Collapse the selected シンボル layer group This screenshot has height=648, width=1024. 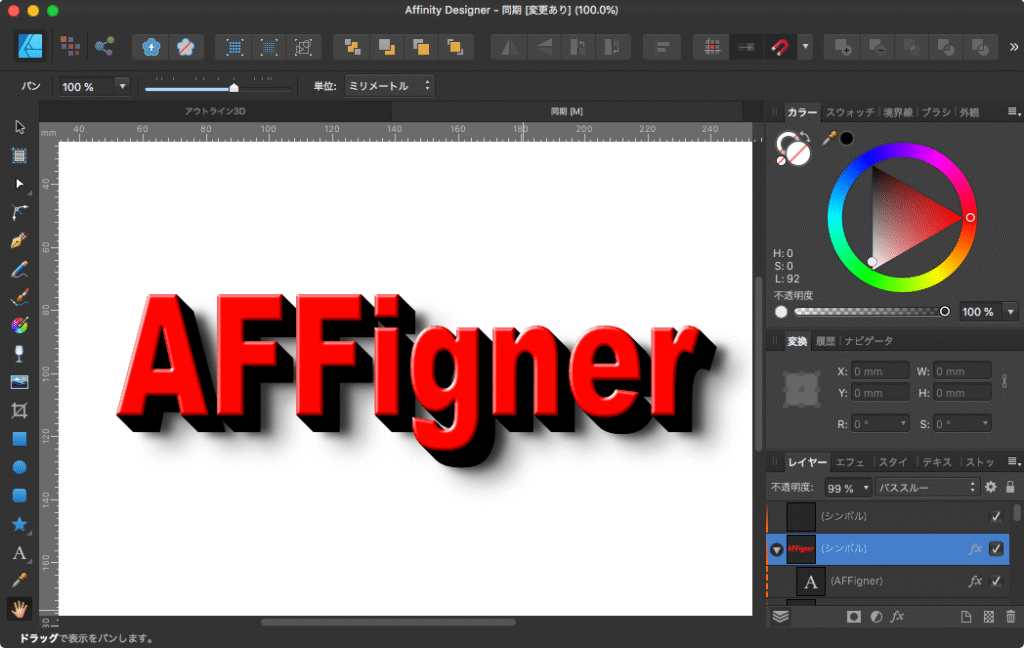[777, 549]
